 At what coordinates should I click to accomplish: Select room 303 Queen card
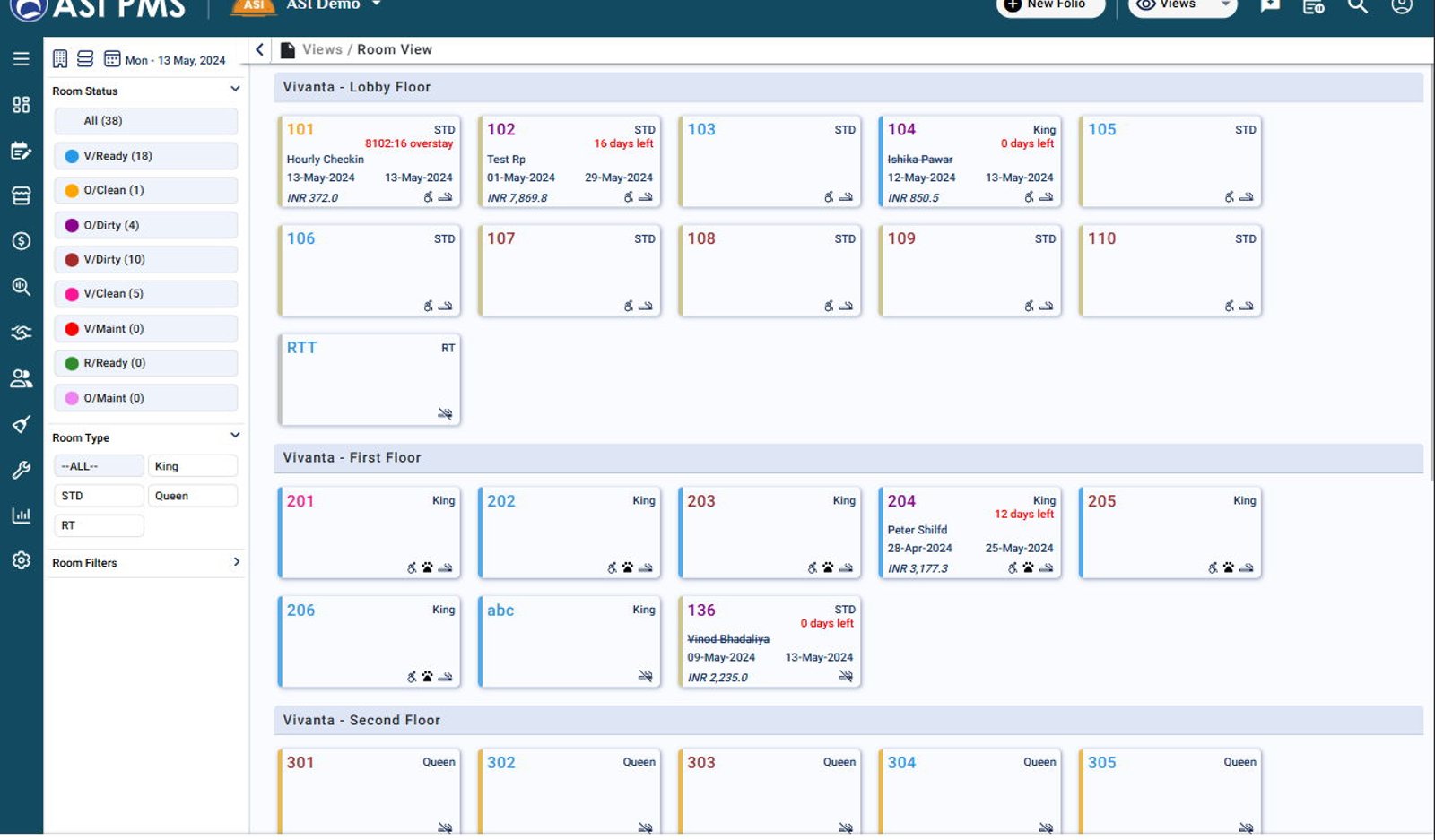(x=770, y=791)
